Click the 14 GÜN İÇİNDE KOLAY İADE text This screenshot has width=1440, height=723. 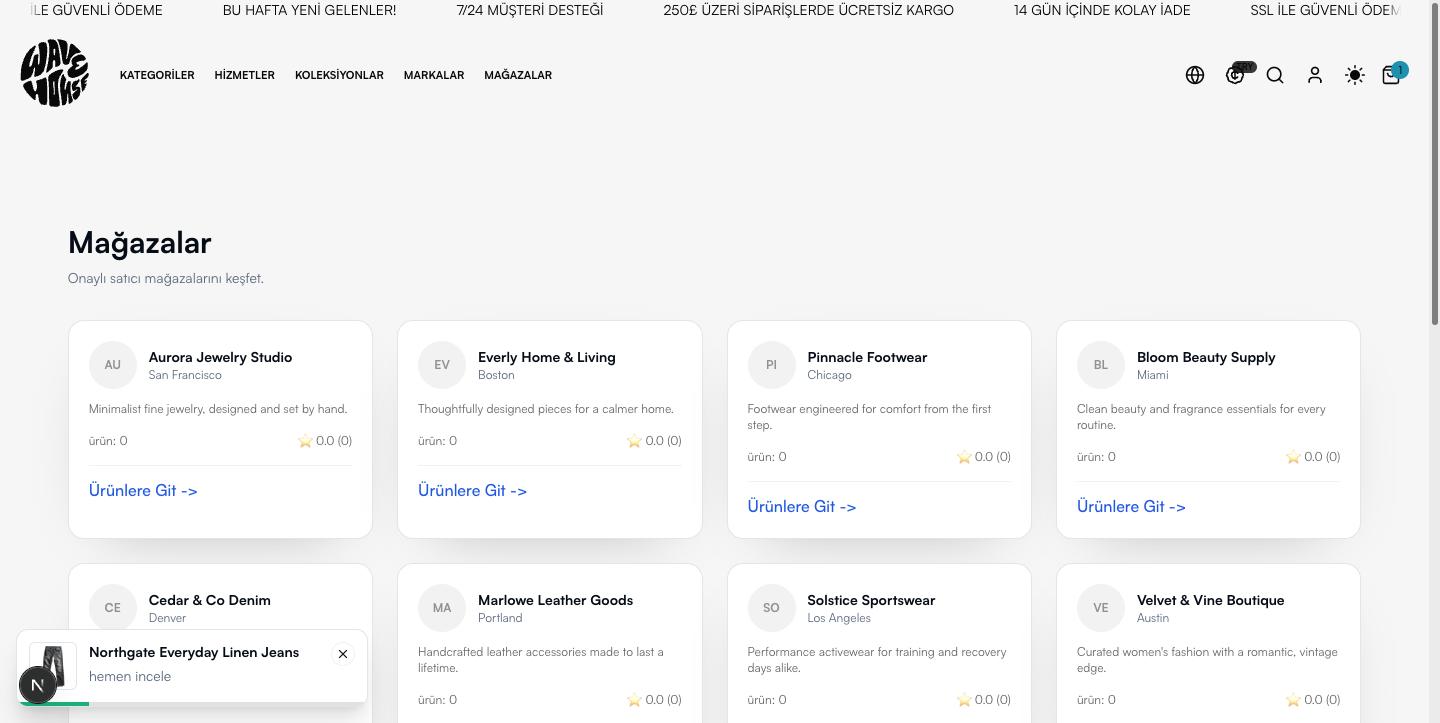pos(1102,10)
